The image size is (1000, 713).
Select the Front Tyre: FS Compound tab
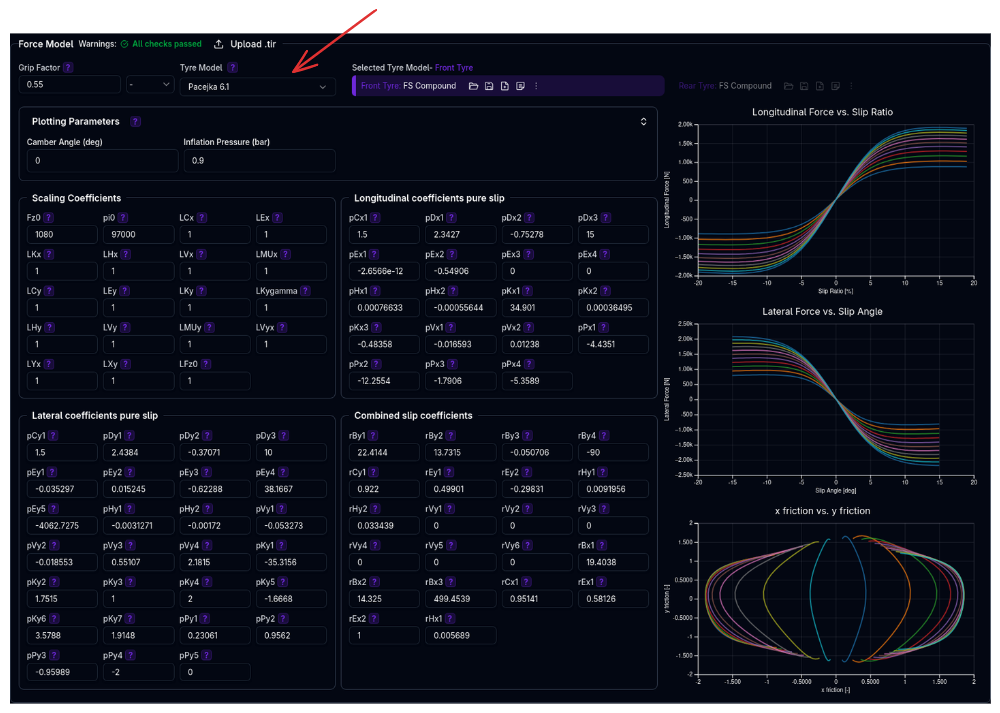(x=408, y=86)
